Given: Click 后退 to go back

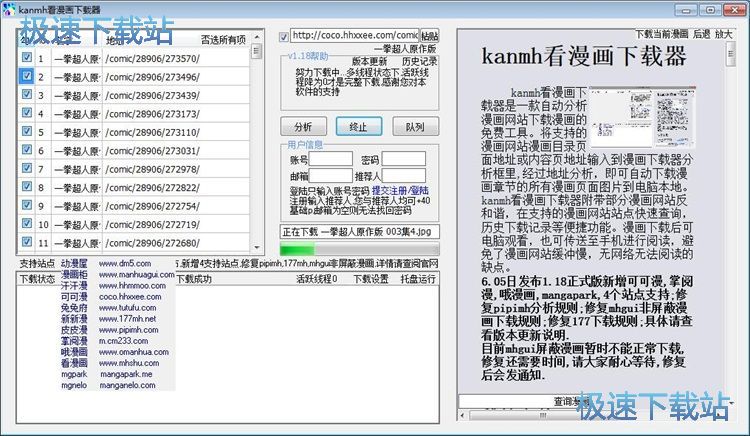Looking at the screenshot, I should click(702, 34).
